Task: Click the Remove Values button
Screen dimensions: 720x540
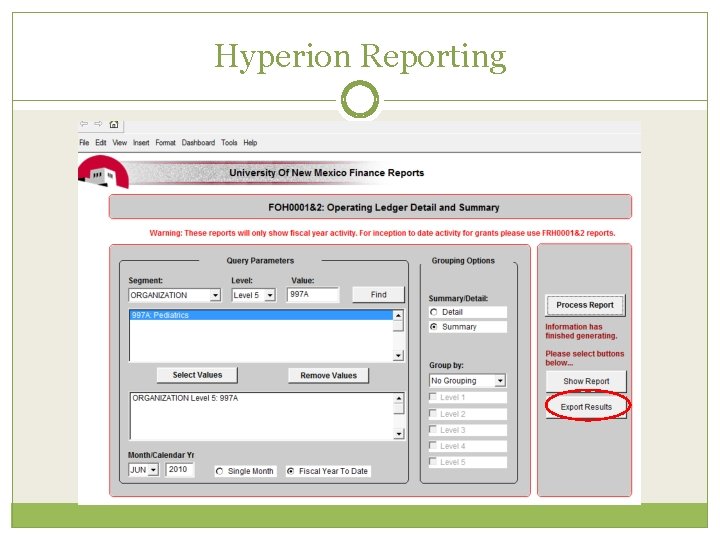Action: point(328,376)
